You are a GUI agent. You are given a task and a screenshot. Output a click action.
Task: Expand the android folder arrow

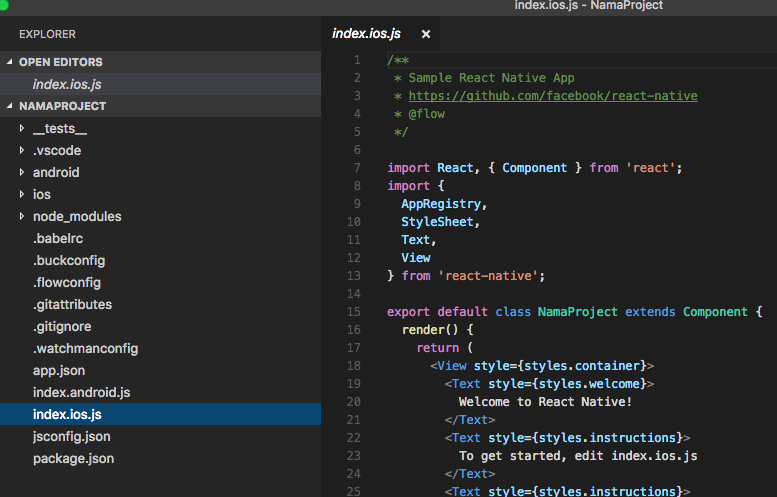pos(21,172)
